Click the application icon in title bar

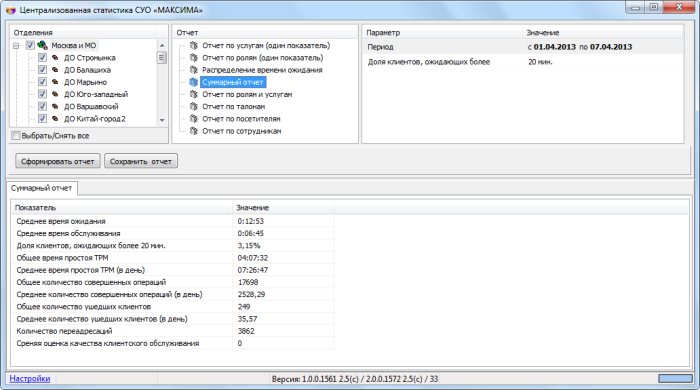pyautogui.click(x=11, y=9)
